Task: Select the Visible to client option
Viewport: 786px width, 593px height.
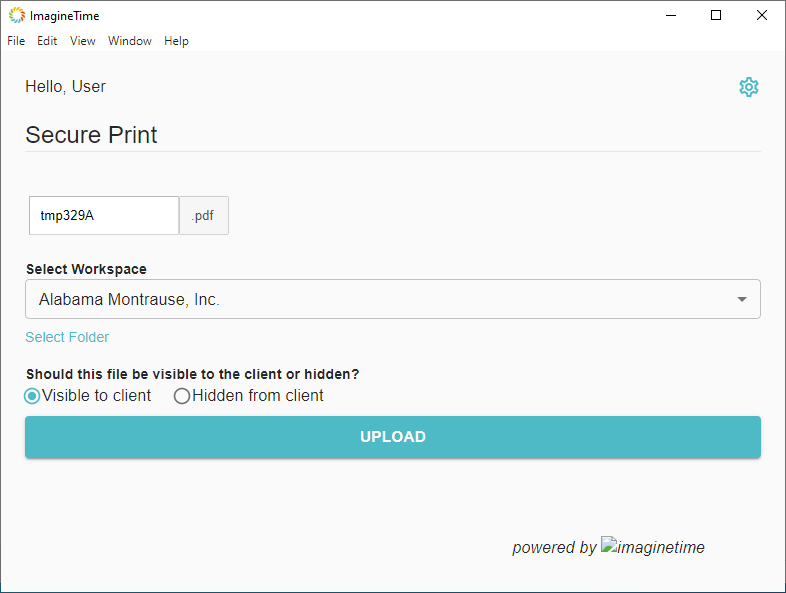Action: (x=33, y=396)
